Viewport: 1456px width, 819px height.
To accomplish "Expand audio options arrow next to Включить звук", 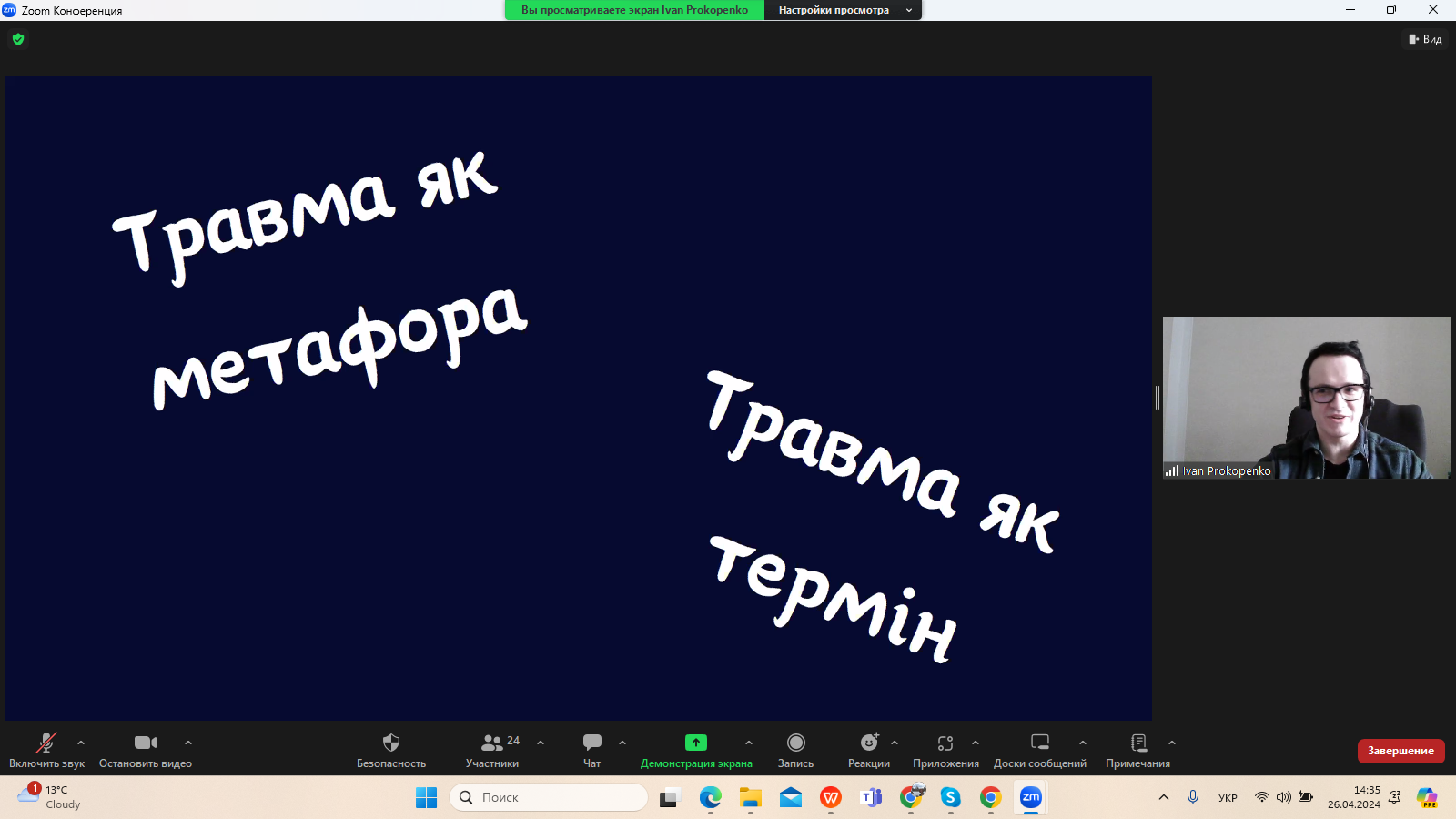I will pos(81,743).
